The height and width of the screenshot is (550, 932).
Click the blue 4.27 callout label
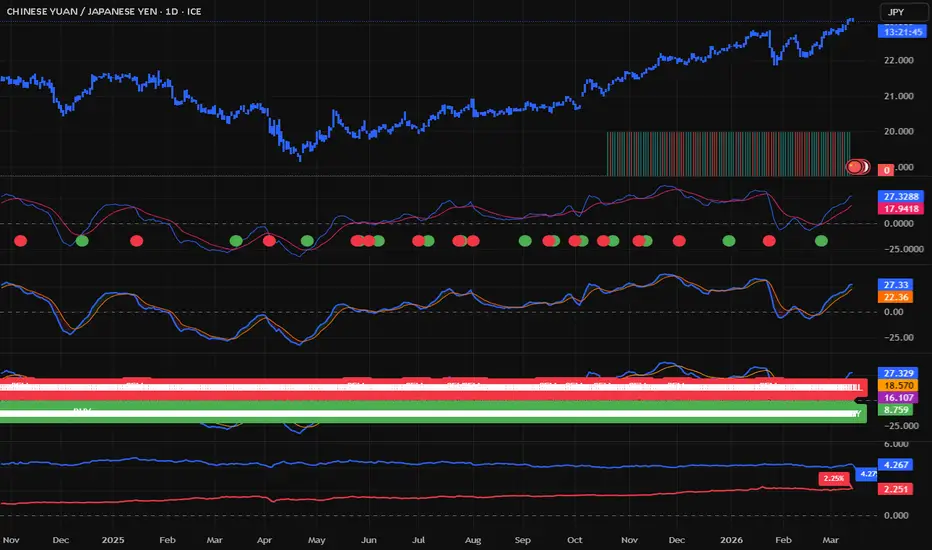pyautogui.click(x=867, y=474)
